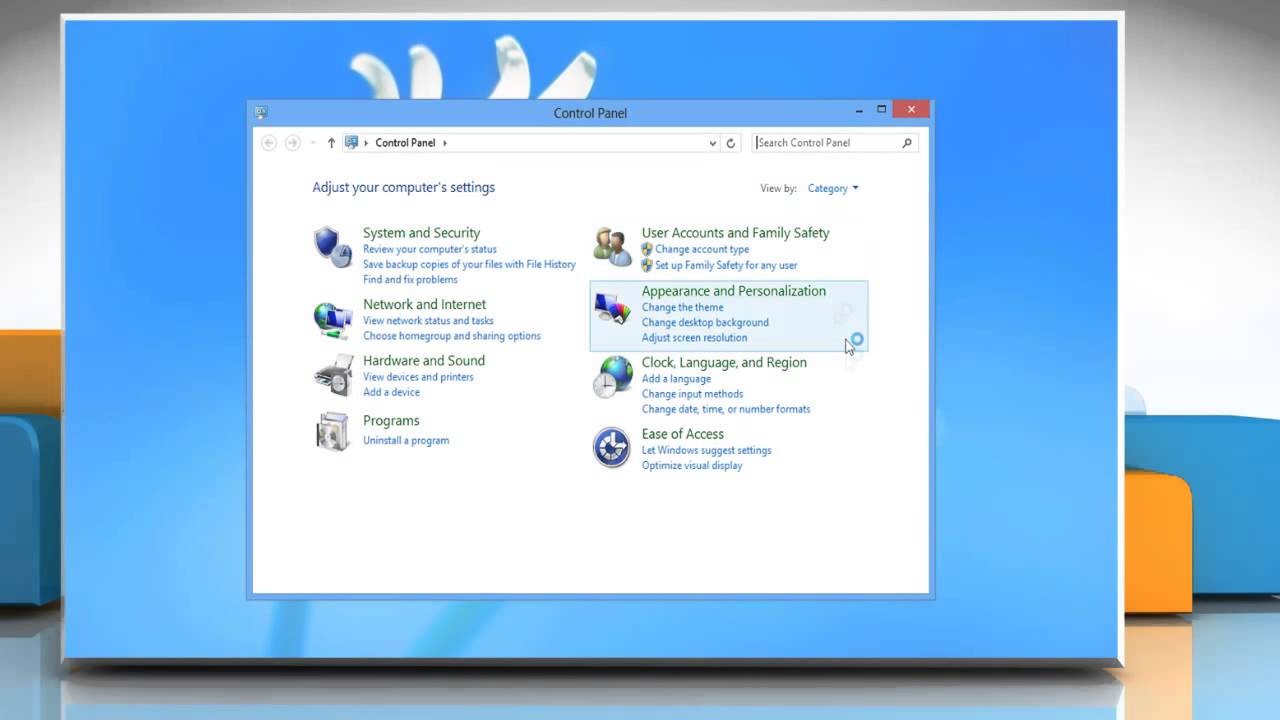
Task: Click Adjust screen resolution
Action: point(694,338)
